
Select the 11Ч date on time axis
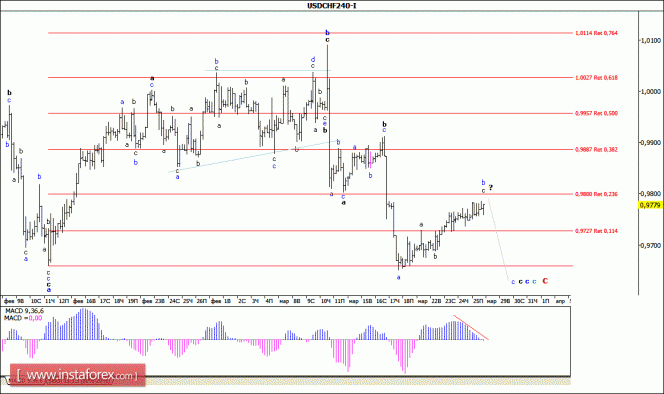click(50, 301)
